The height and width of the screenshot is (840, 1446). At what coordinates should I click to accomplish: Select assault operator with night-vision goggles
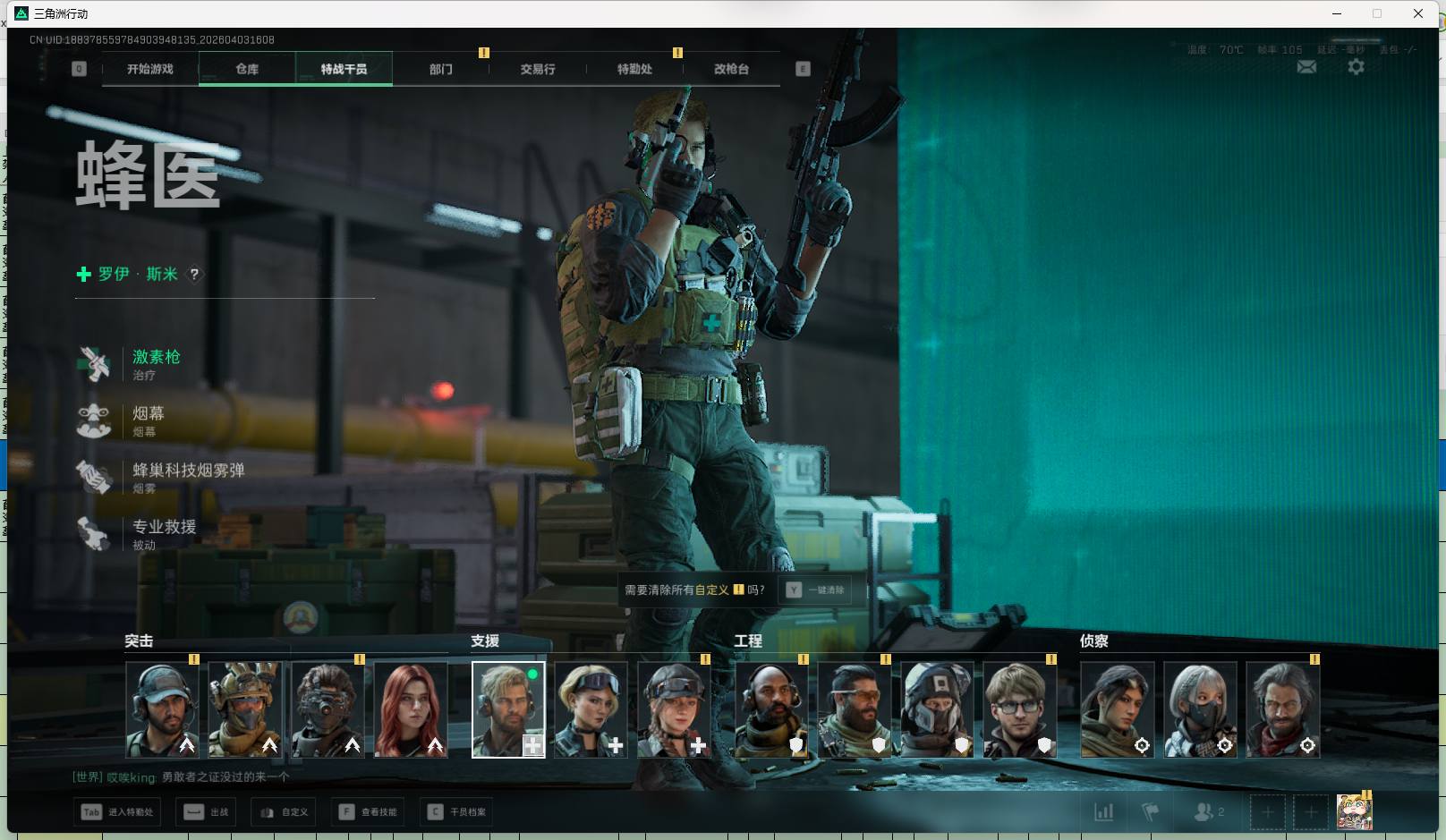coord(327,709)
